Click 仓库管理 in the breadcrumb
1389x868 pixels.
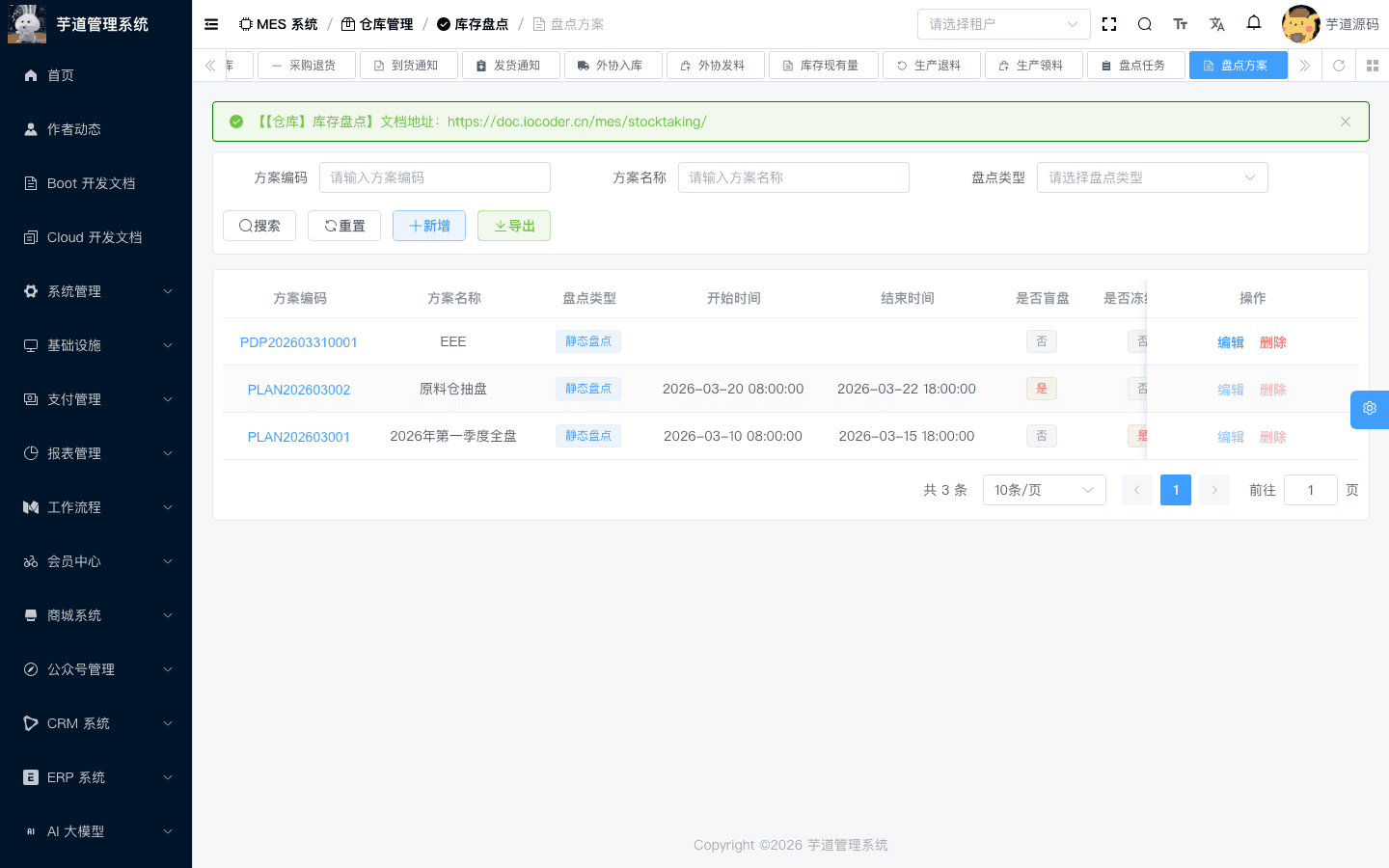click(385, 23)
